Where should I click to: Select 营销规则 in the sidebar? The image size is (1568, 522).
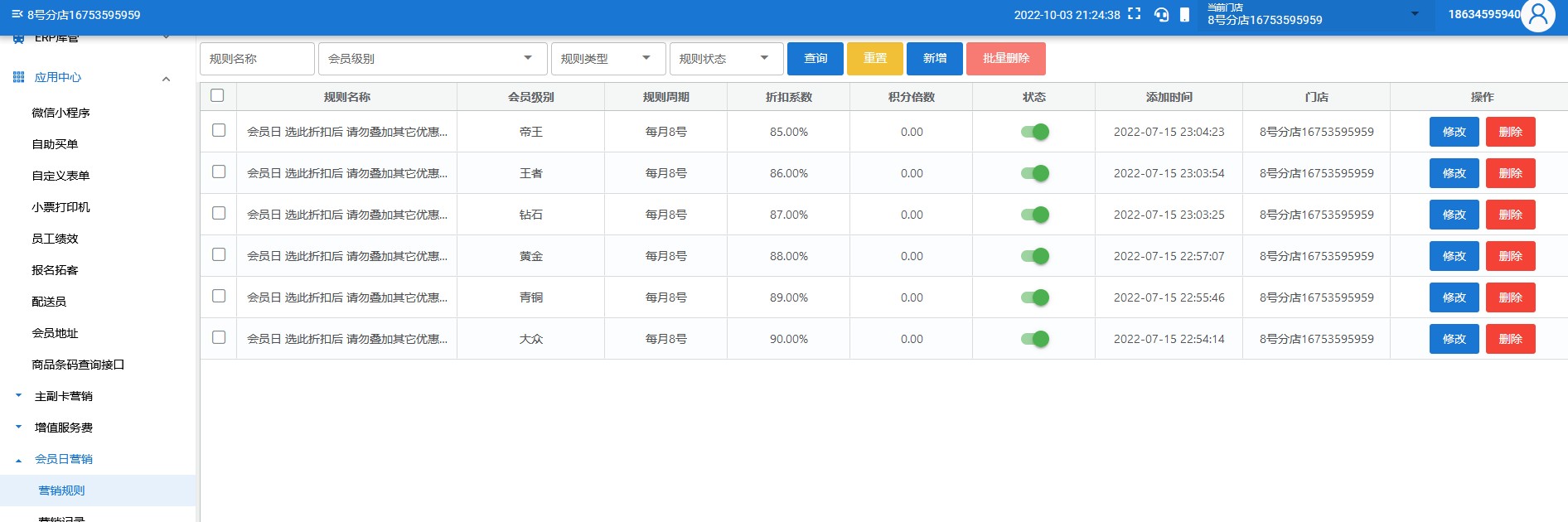[x=61, y=491]
